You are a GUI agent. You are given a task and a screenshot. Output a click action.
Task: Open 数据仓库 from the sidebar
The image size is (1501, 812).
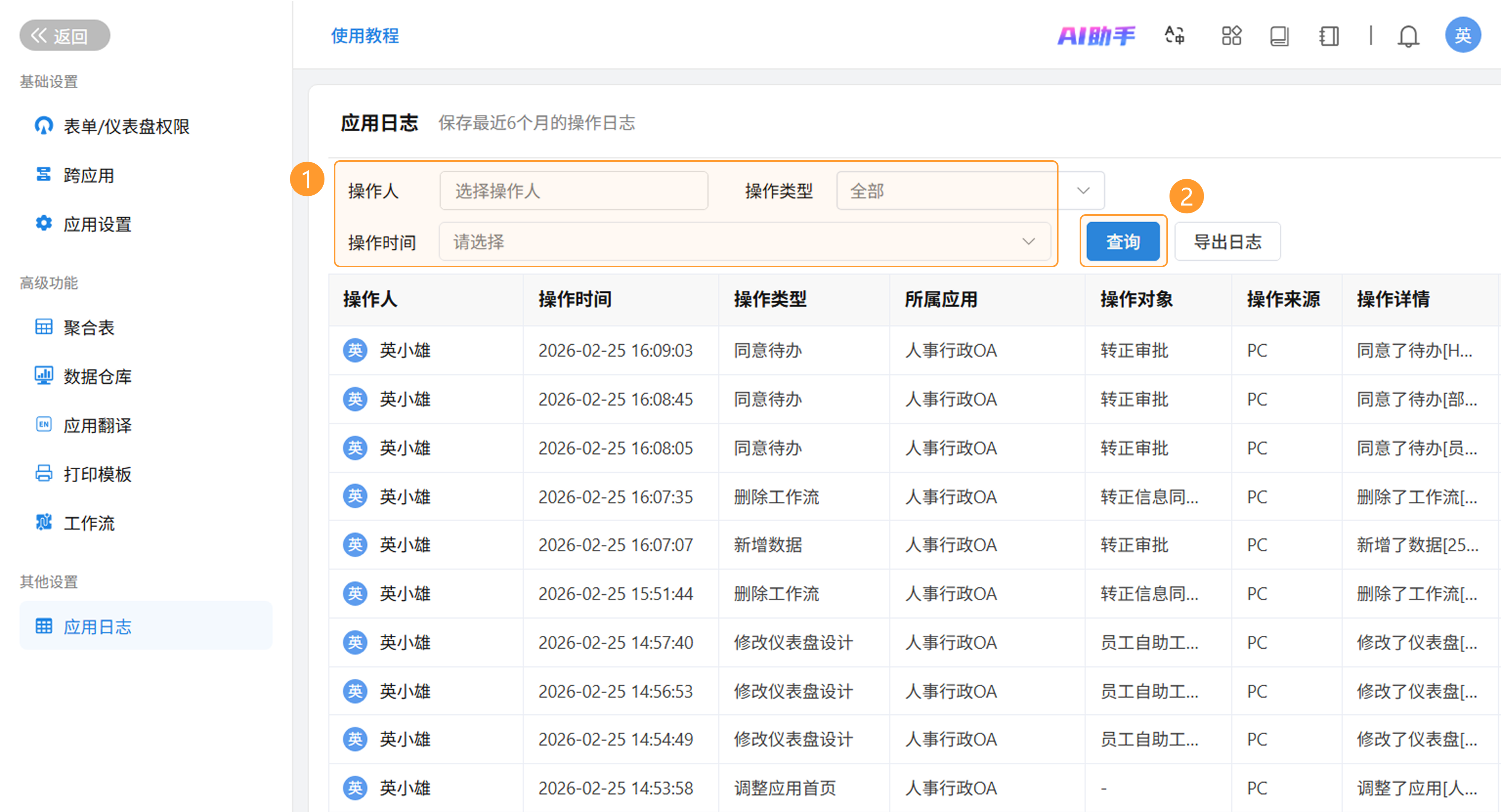97,376
